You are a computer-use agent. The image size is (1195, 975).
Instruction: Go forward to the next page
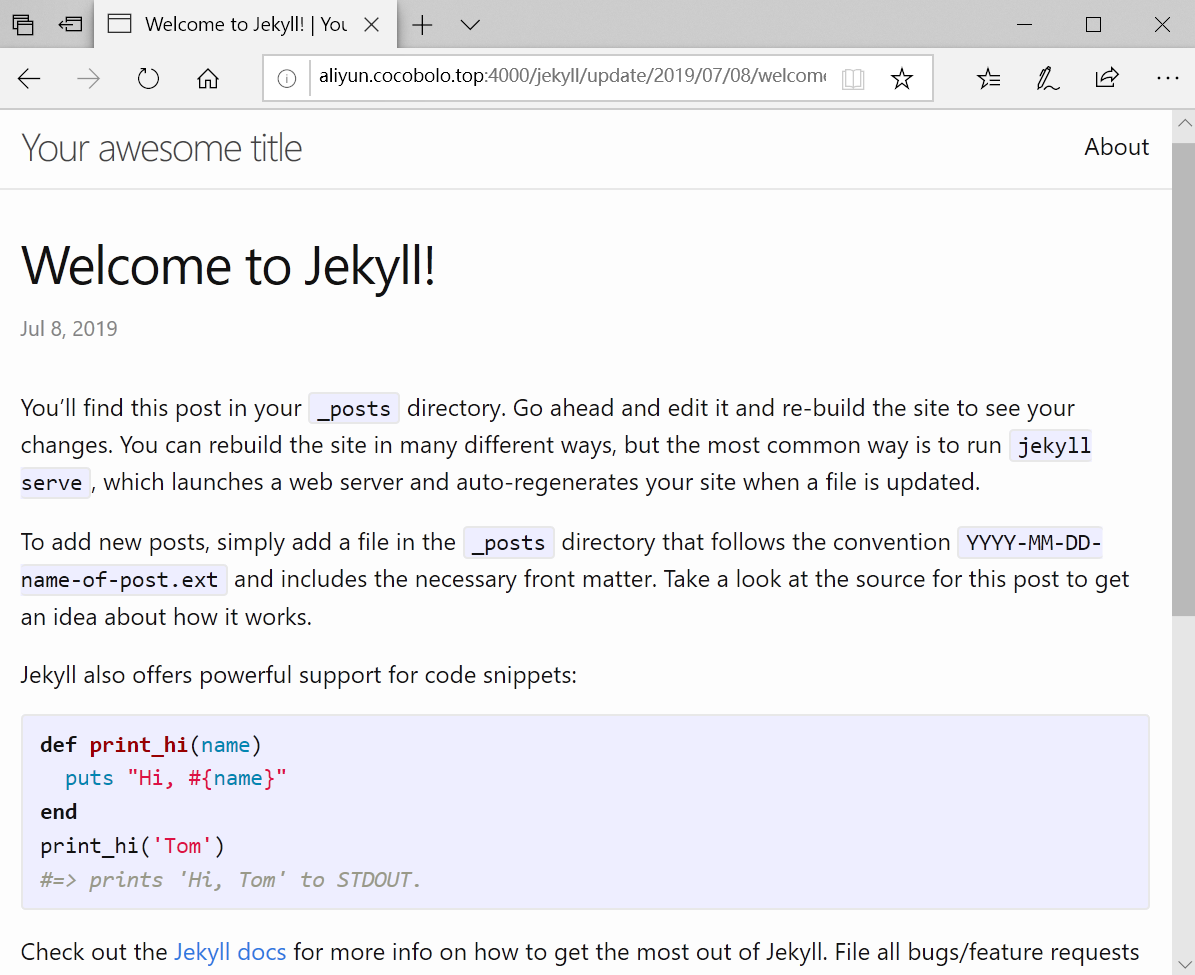[x=88, y=78]
